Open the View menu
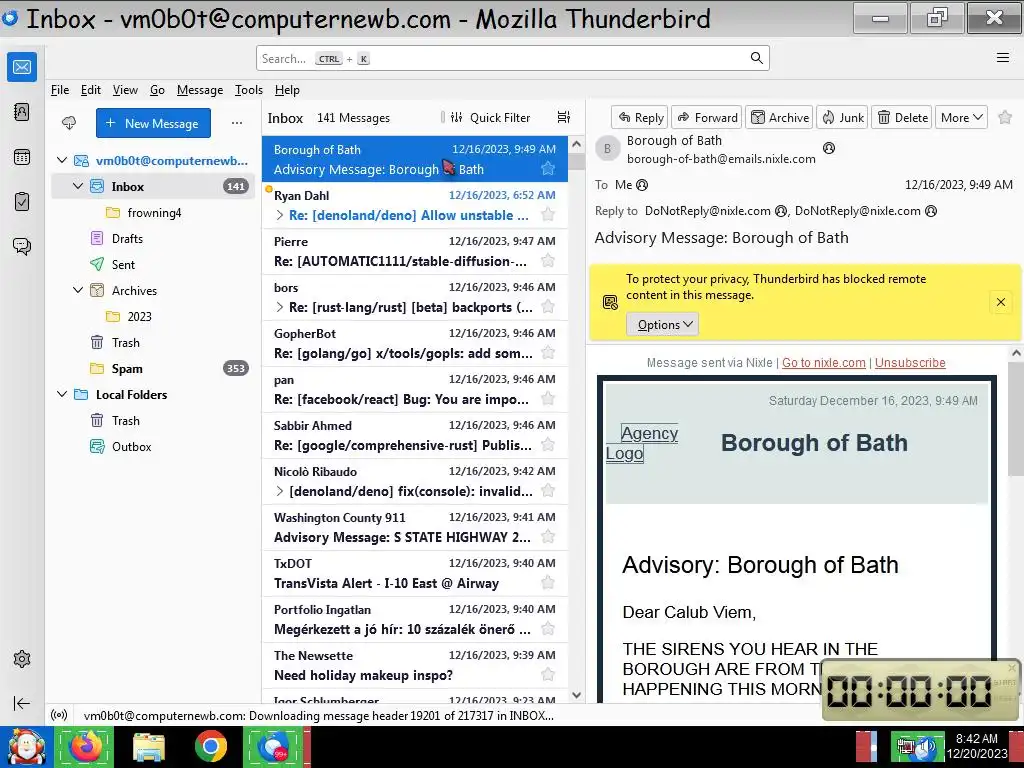Screen dimensions: 1024x768 click(x=125, y=90)
